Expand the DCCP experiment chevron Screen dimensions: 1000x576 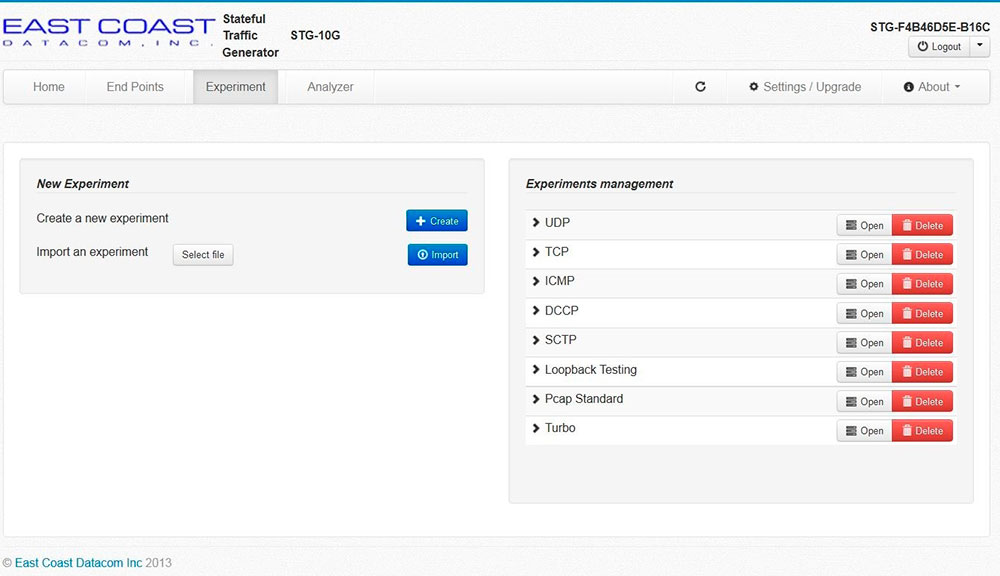point(536,311)
